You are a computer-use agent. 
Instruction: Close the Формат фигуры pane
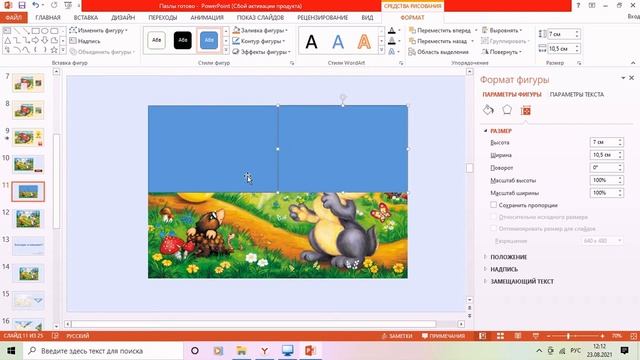point(631,78)
